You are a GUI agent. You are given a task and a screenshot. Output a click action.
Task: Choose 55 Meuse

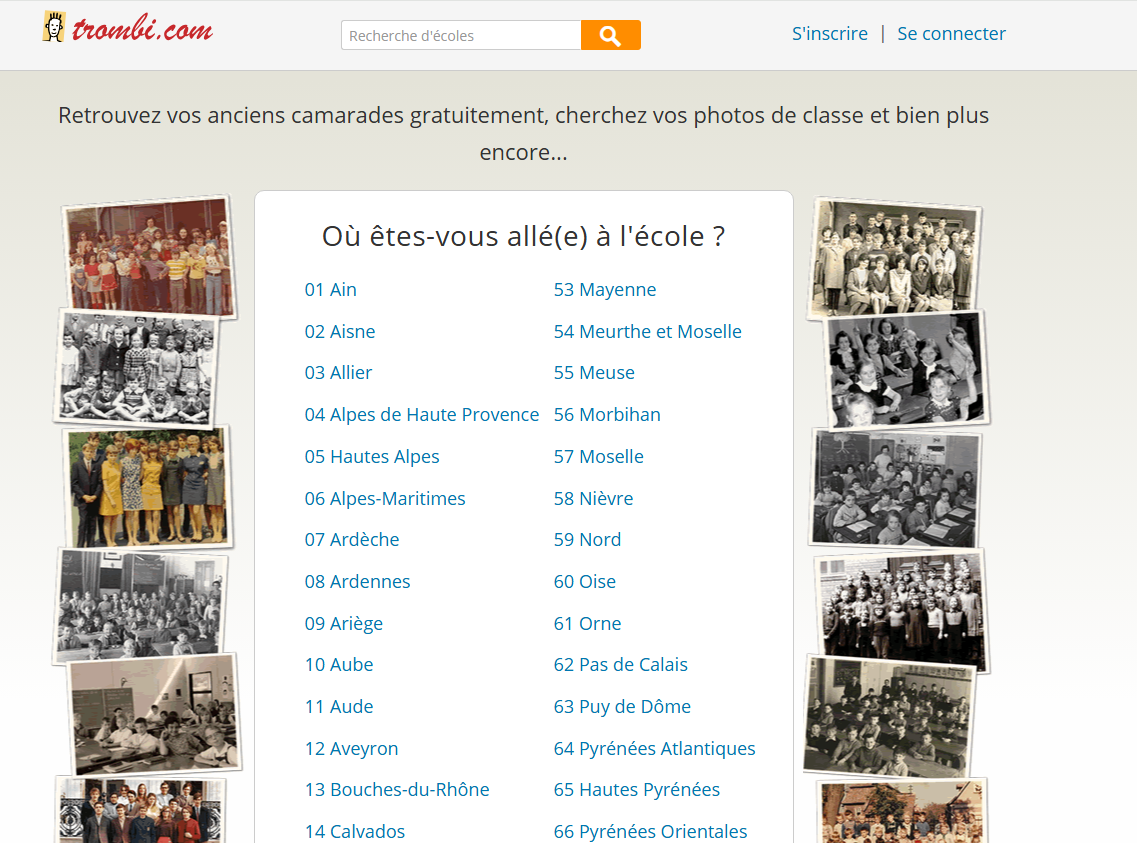point(594,373)
